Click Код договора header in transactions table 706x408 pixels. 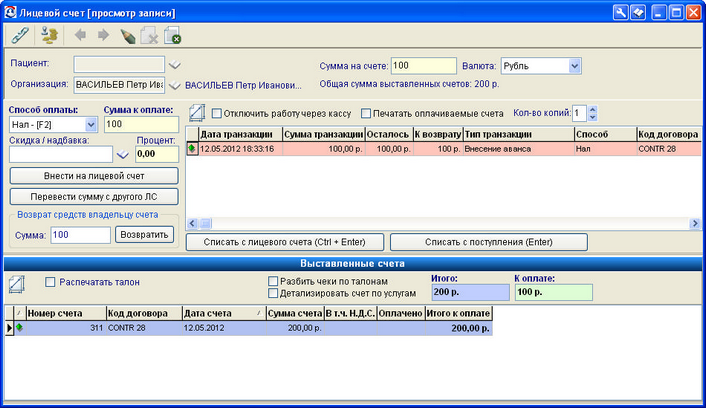coord(669,134)
